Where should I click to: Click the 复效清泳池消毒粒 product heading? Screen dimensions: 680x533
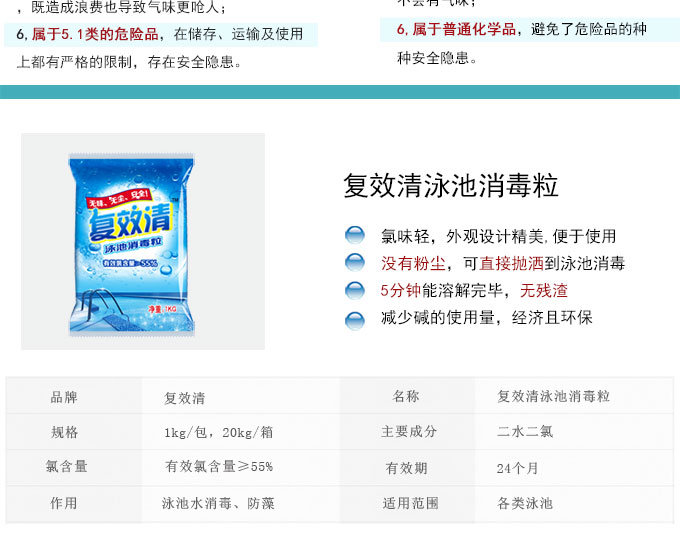click(451, 186)
